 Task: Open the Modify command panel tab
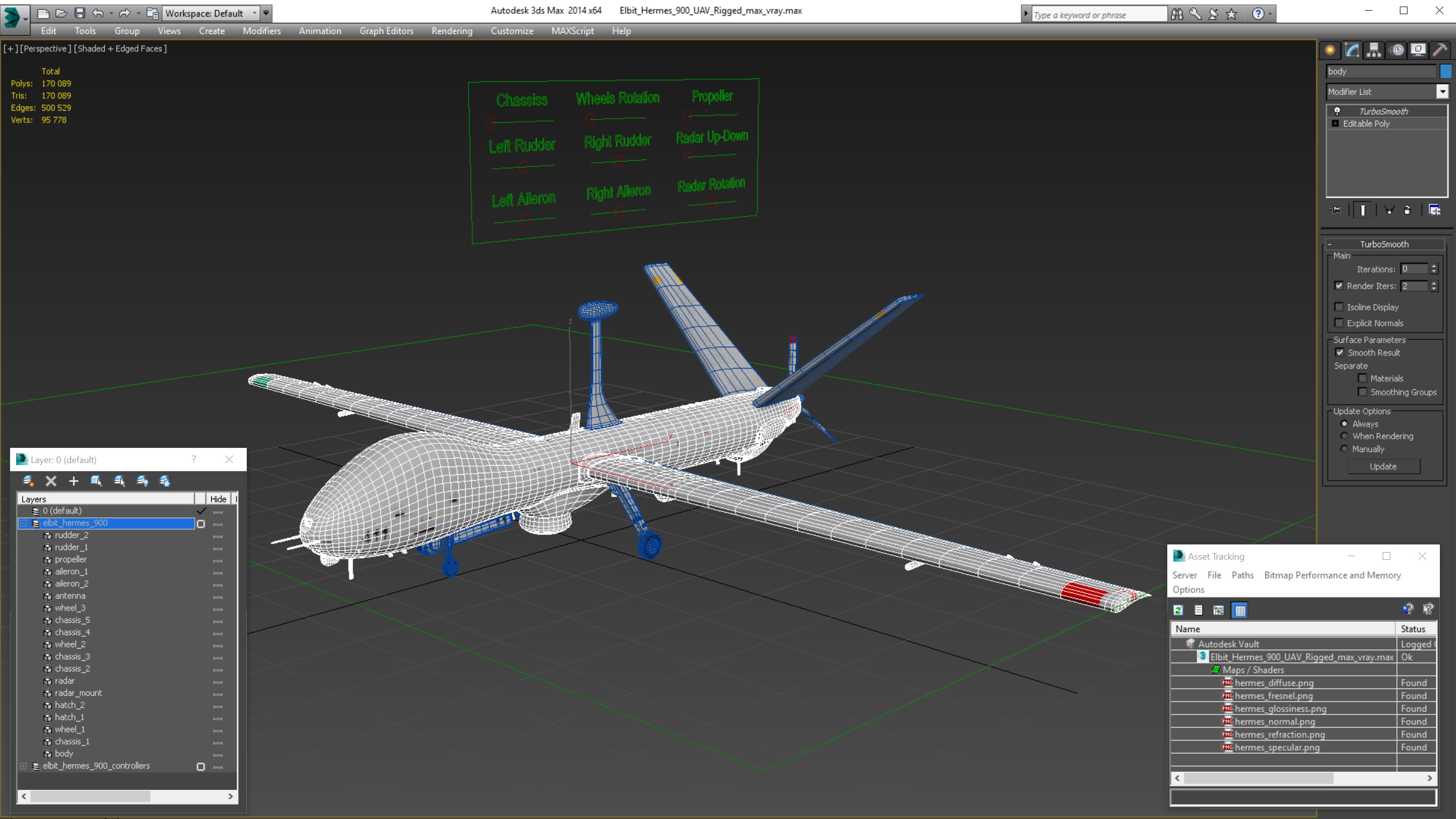[x=1352, y=51]
